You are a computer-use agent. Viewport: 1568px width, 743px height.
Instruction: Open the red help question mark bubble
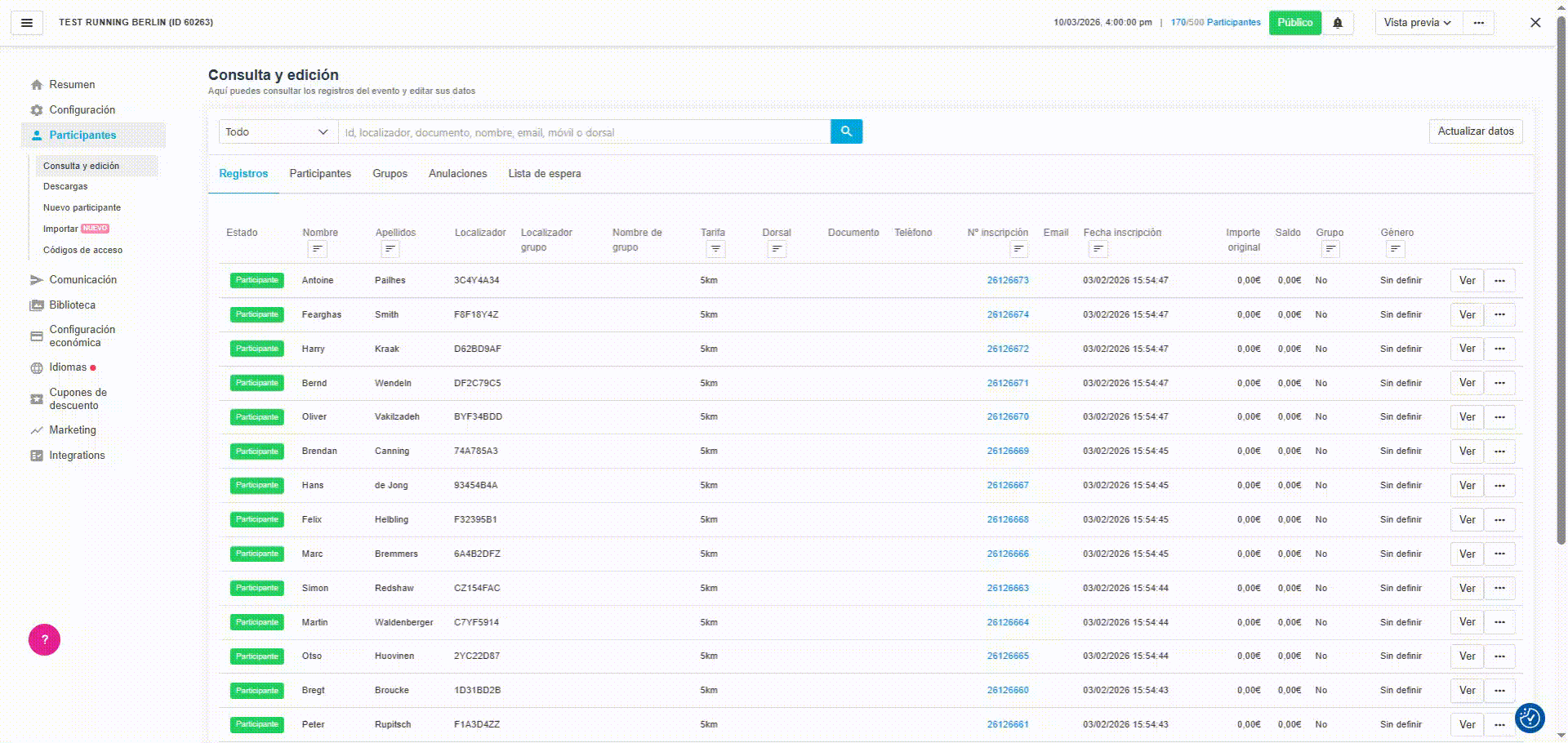45,640
